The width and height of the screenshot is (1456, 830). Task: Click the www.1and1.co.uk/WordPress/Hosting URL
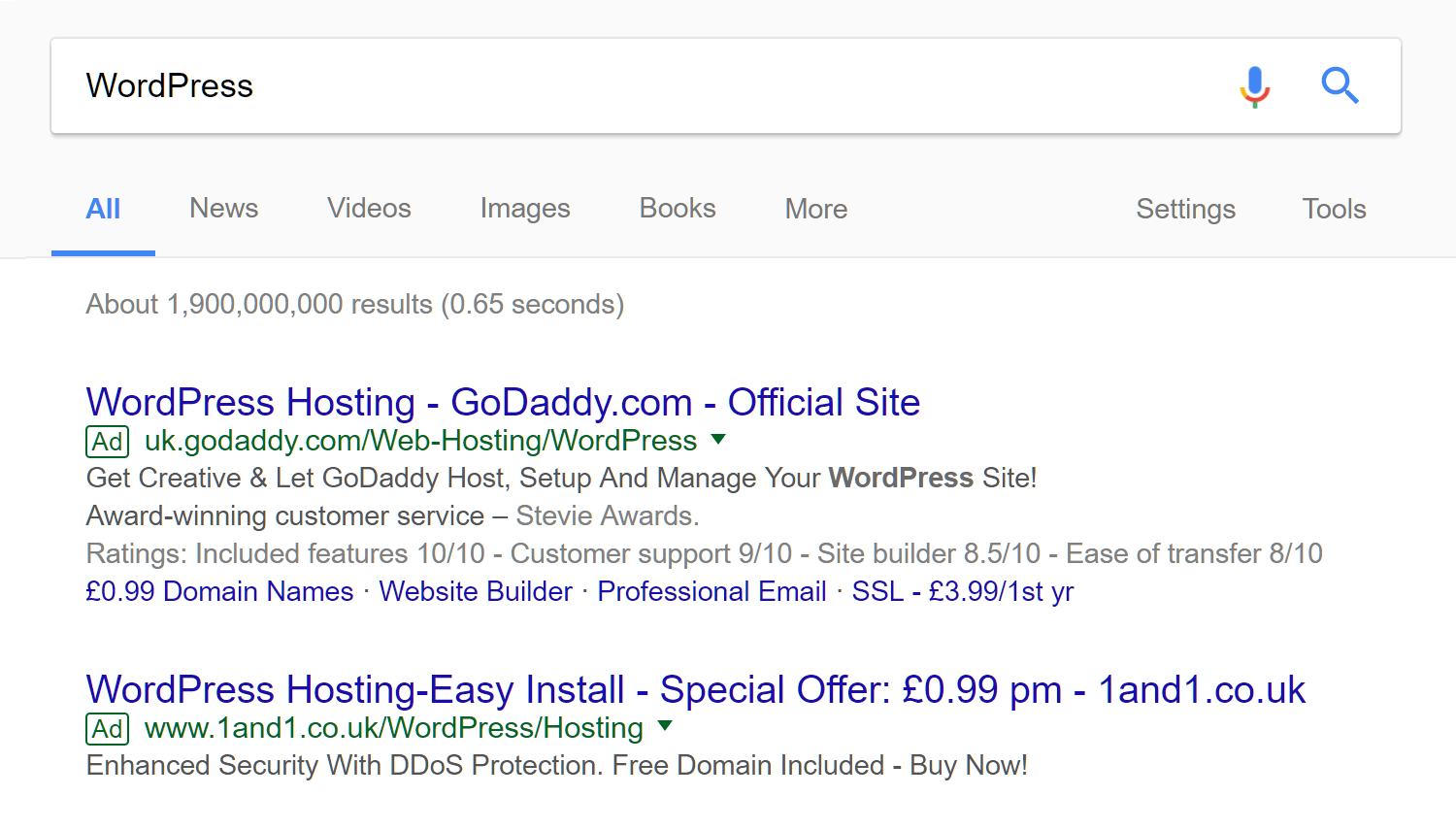click(394, 728)
